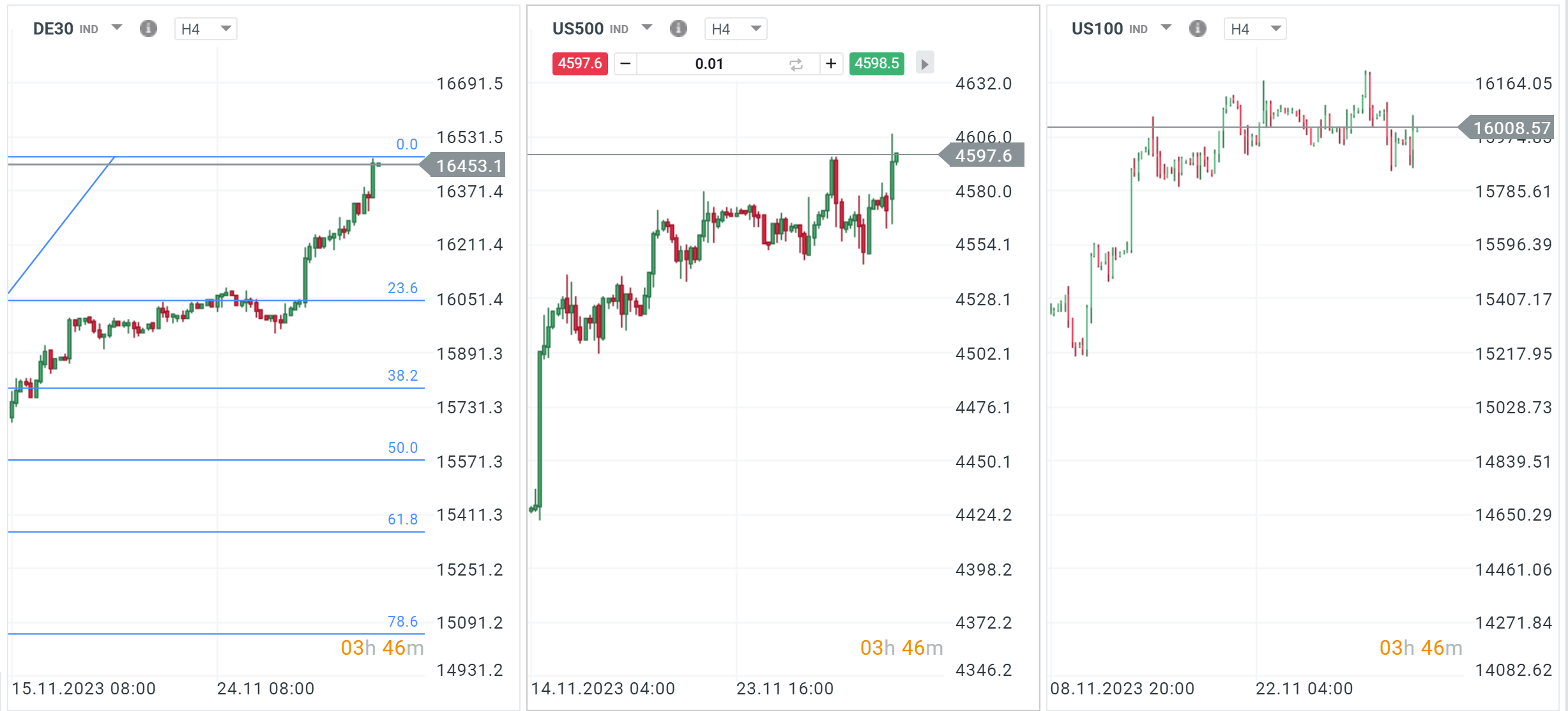Expand order panel with gray arrow button
Viewport: 1568px width, 711px height.
click(924, 63)
